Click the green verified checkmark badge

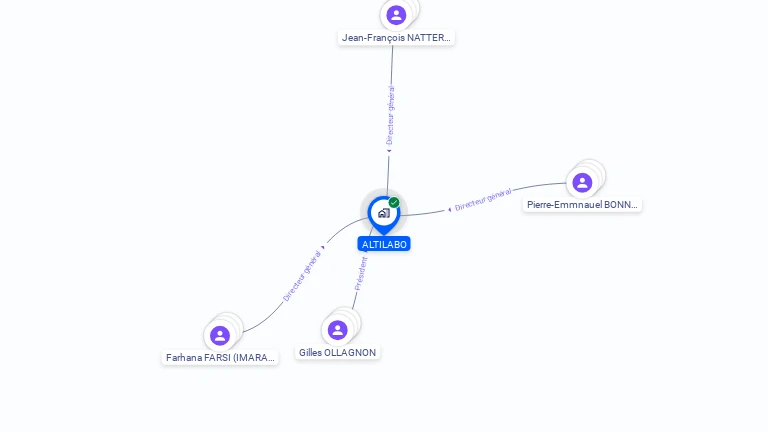394,202
